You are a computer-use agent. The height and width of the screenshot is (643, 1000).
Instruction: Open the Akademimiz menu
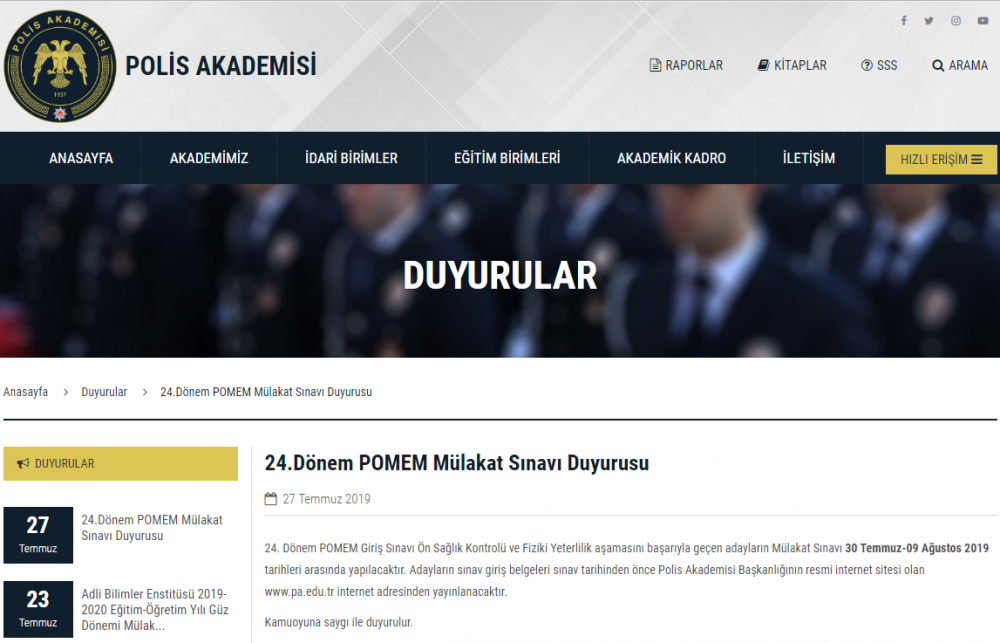point(209,158)
